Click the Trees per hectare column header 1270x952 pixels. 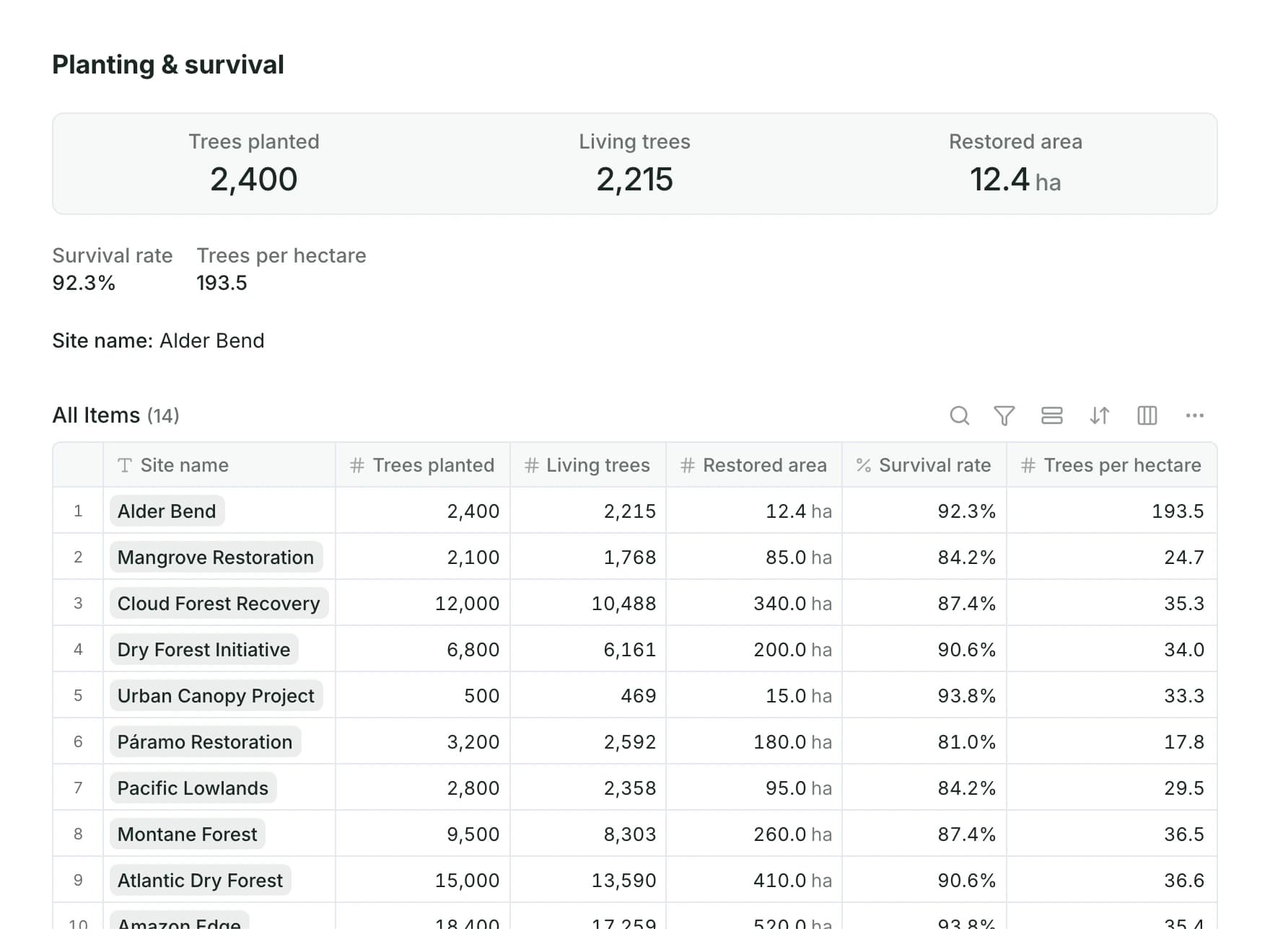tap(1112, 465)
